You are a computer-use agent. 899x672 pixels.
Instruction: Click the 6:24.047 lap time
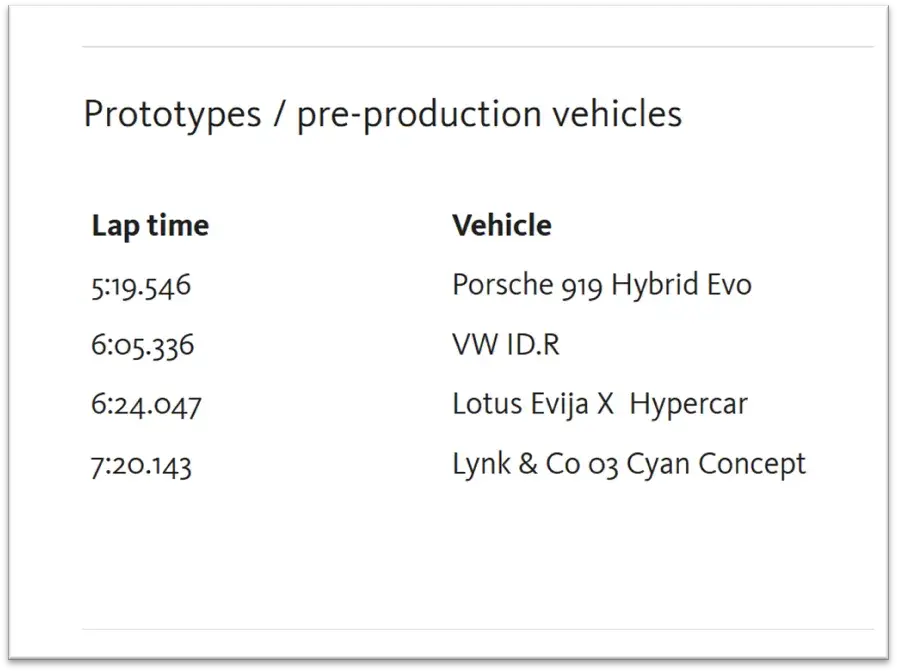pyautogui.click(x=146, y=405)
